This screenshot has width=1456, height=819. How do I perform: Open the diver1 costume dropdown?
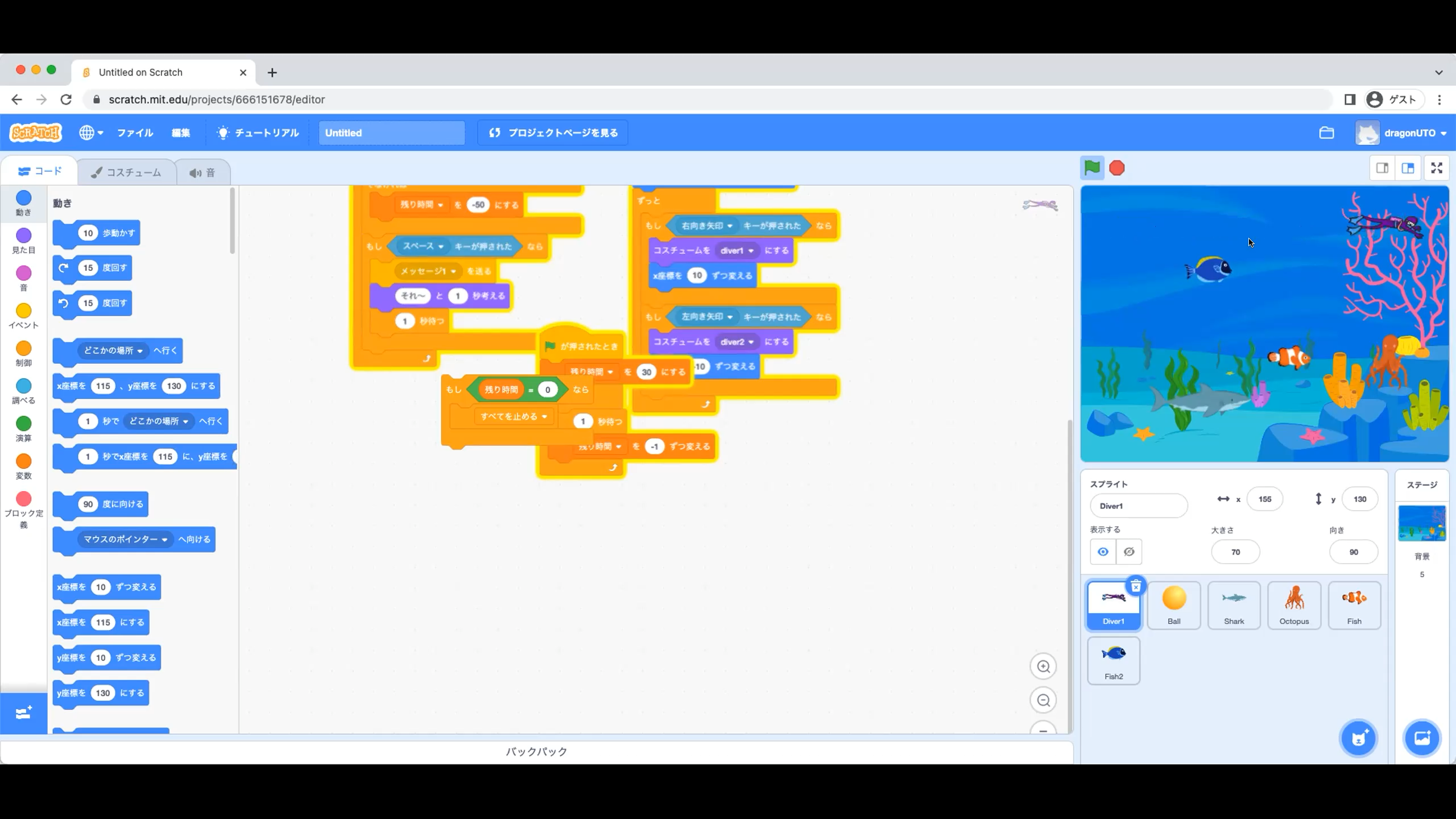tap(737, 251)
